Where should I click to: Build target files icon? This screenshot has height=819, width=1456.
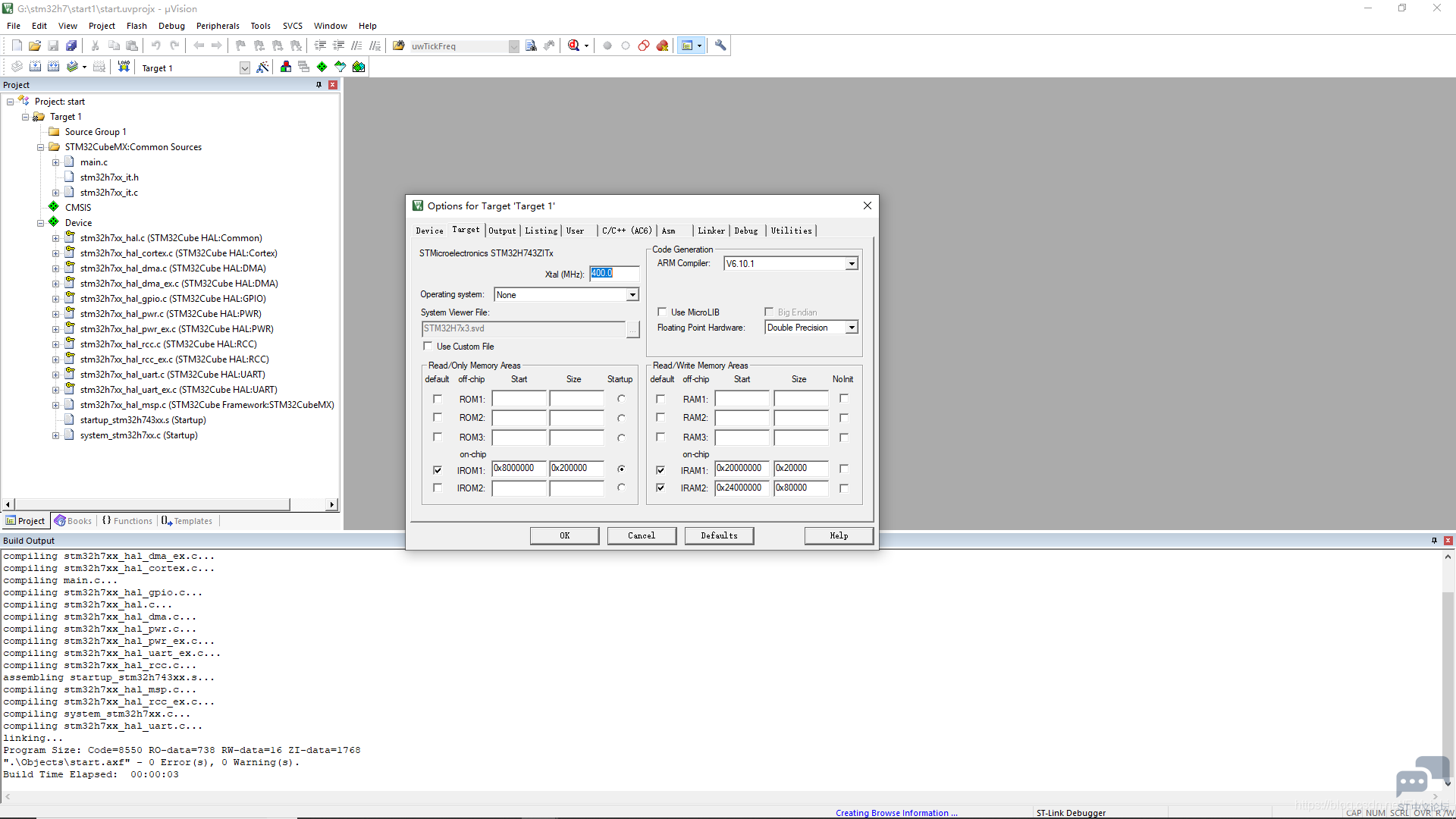coord(35,67)
